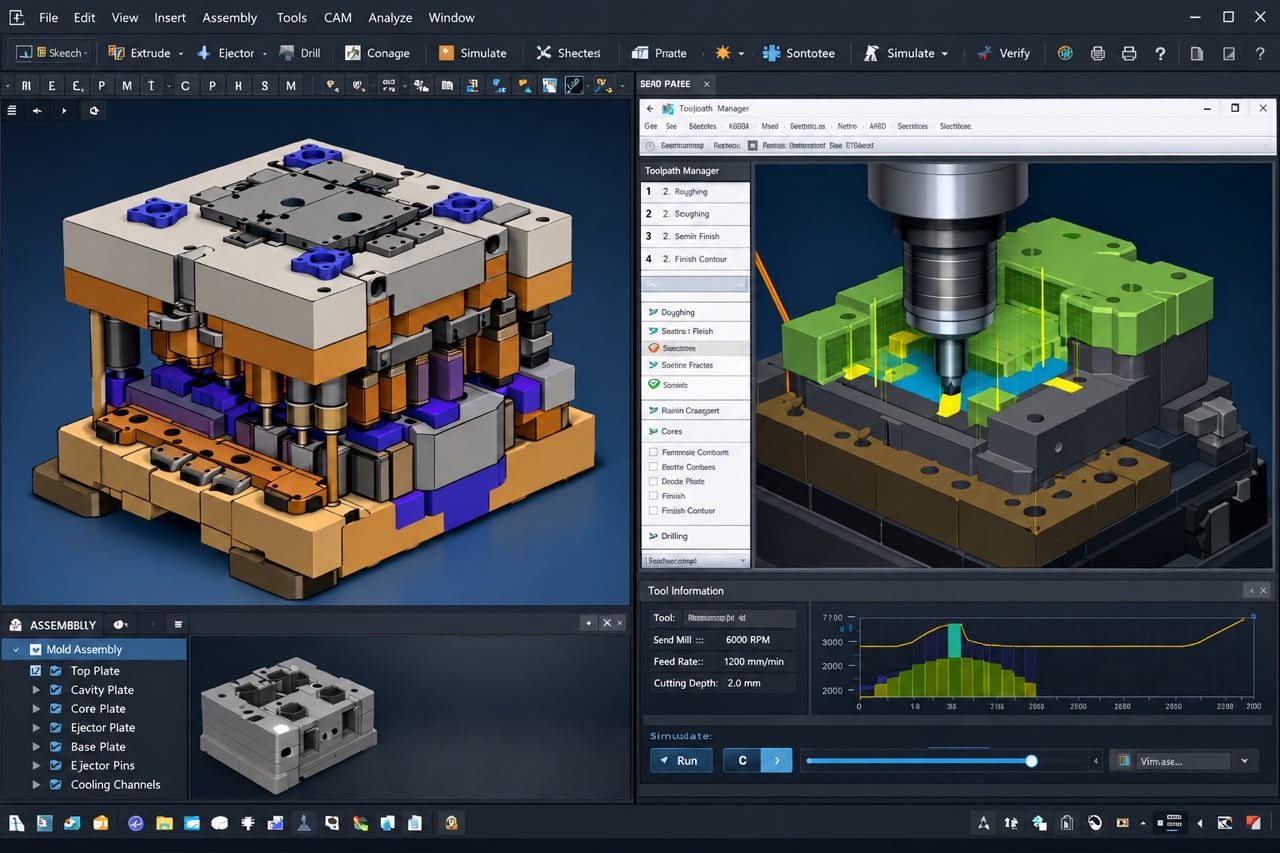Image resolution: width=1280 pixels, height=853 pixels.
Task: Click the Sontotee gear icon
Action: point(771,53)
